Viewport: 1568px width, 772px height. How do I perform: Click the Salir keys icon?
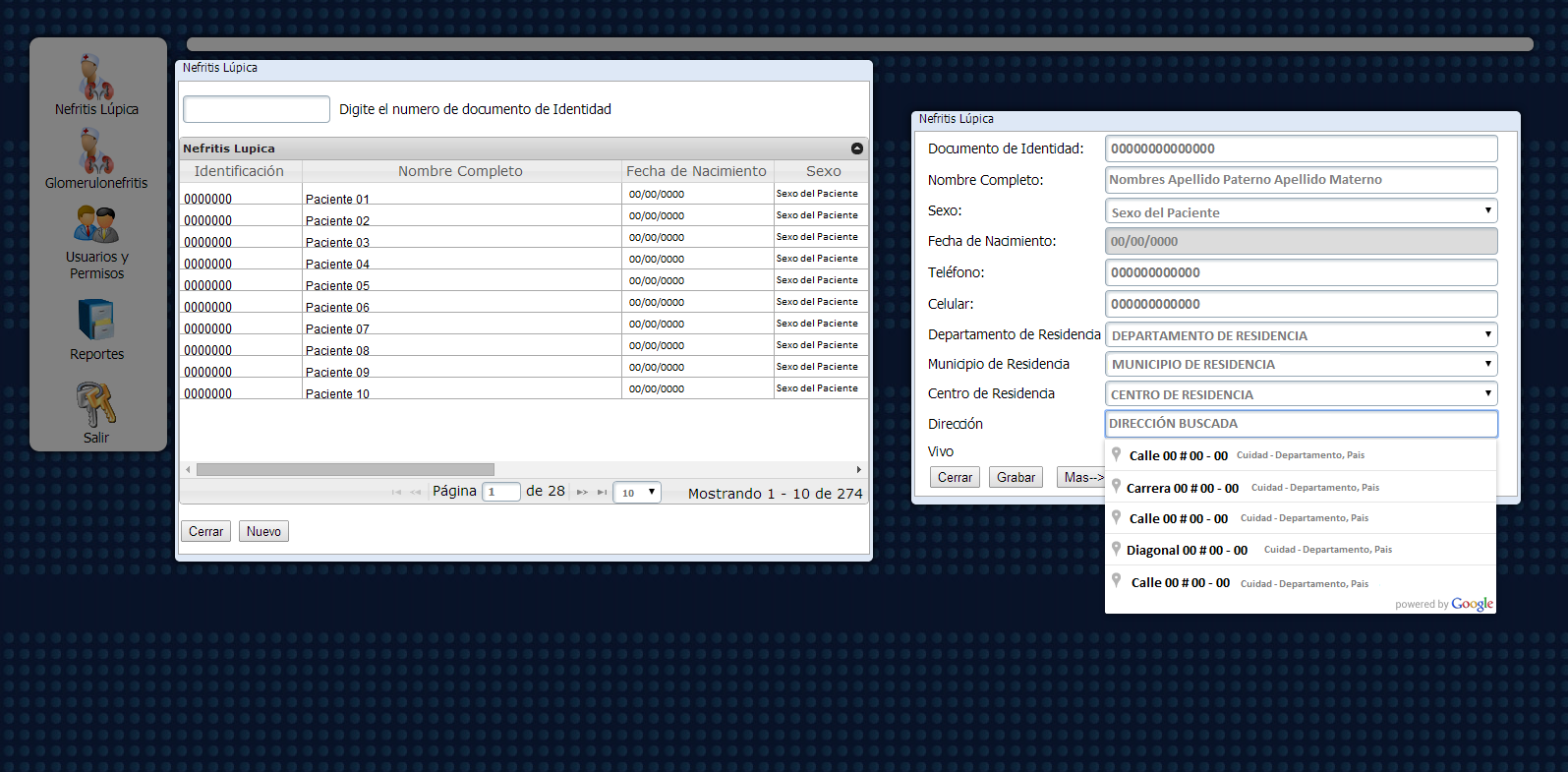96,404
